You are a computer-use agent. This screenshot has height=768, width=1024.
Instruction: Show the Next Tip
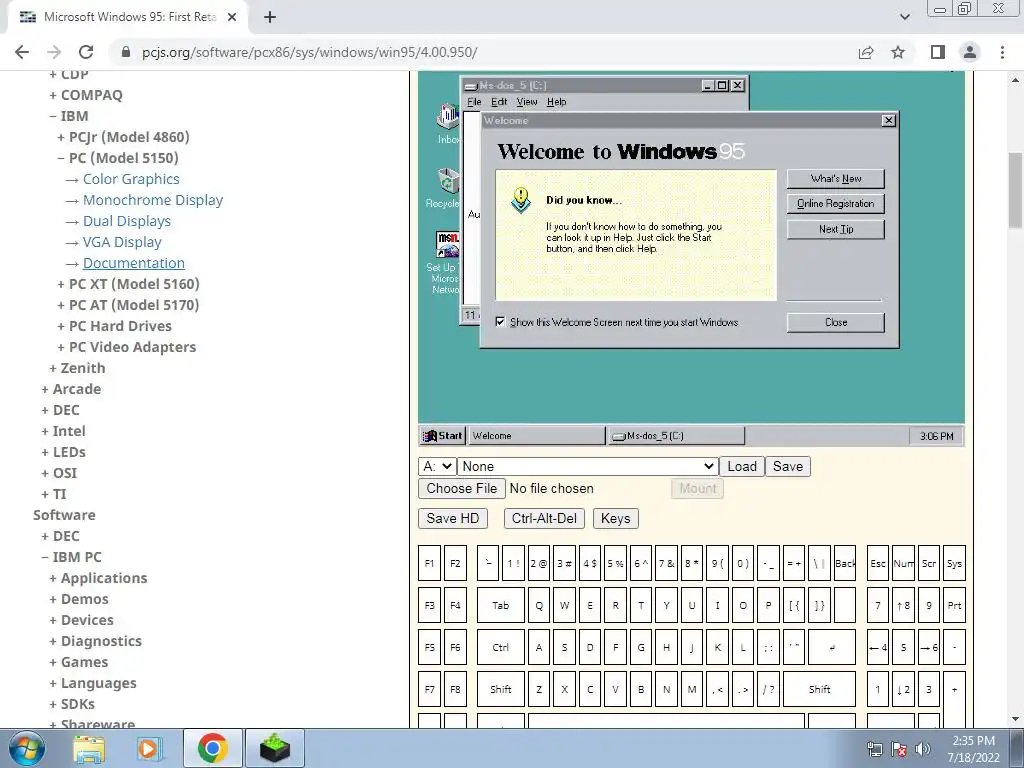(x=836, y=229)
